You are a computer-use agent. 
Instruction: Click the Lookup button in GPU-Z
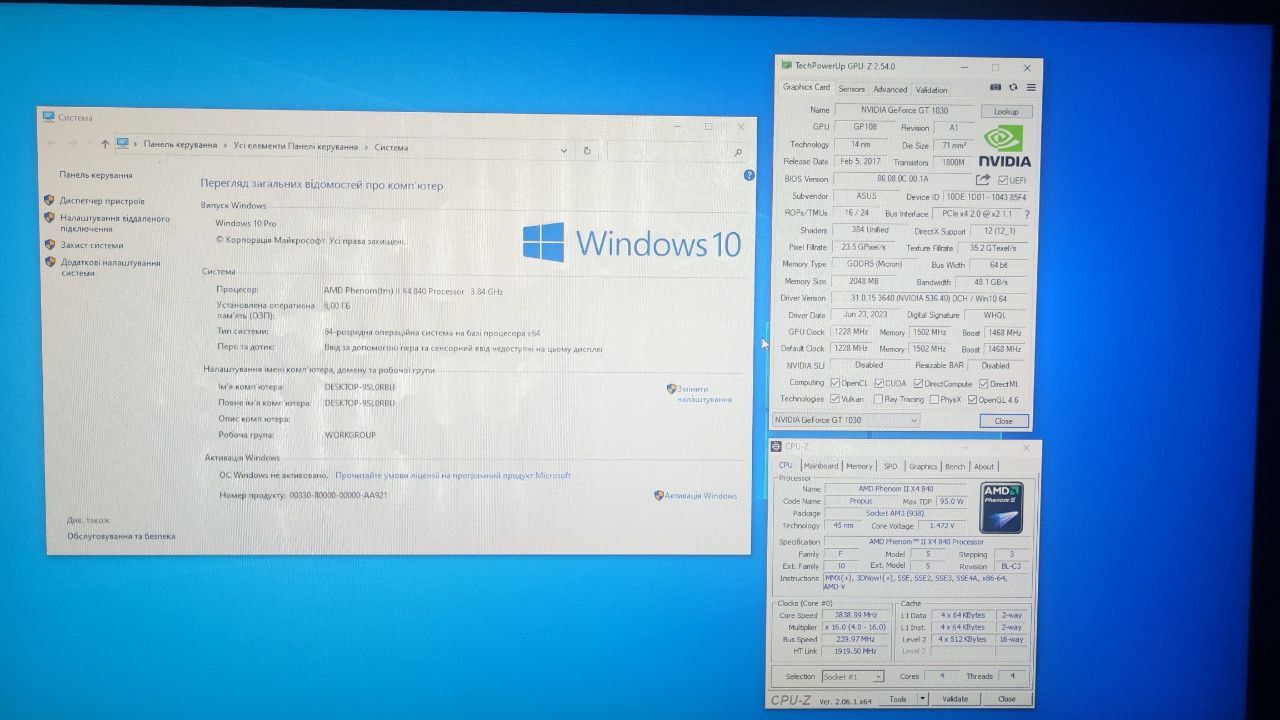1006,111
